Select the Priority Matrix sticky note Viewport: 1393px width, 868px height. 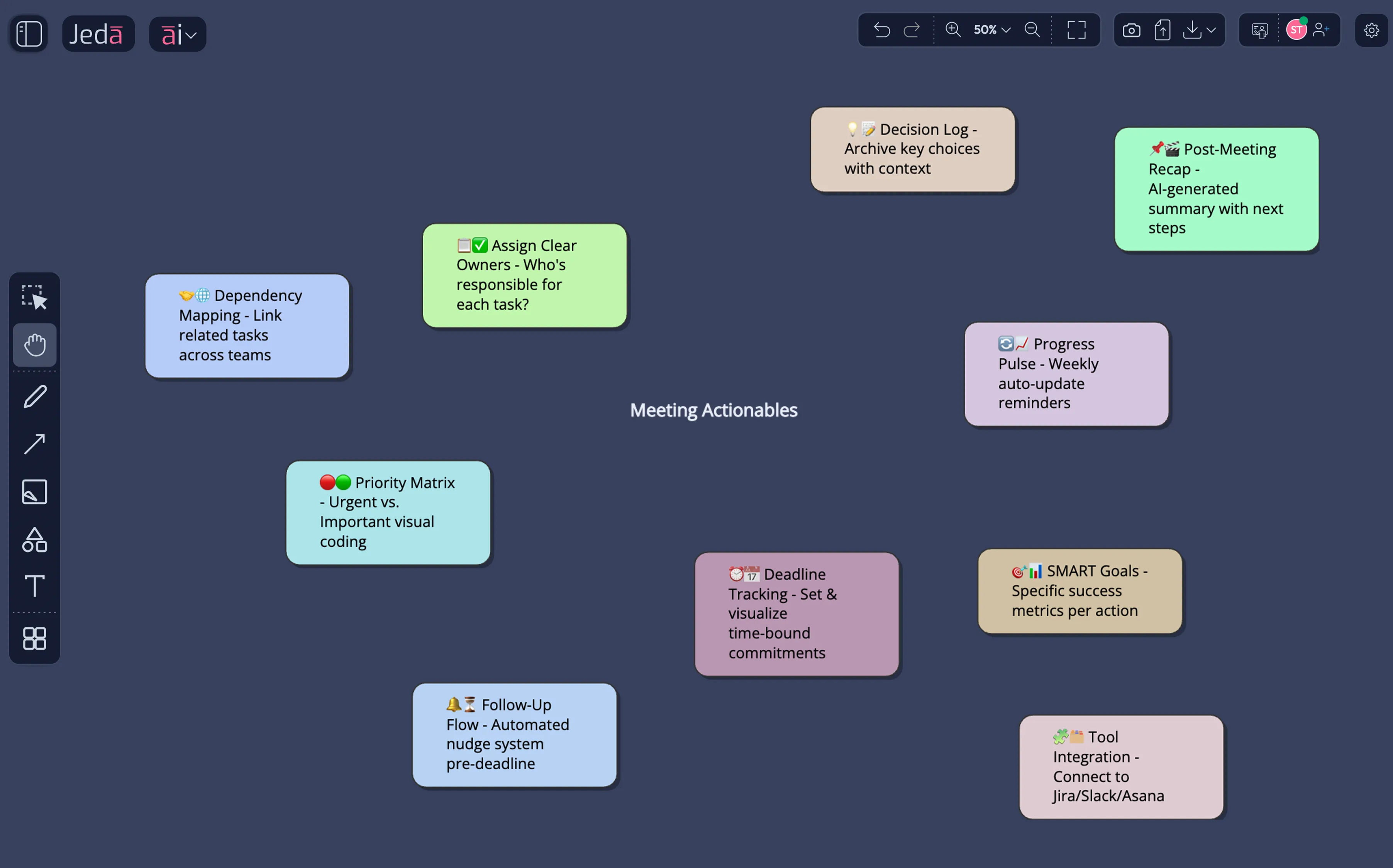pos(388,512)
